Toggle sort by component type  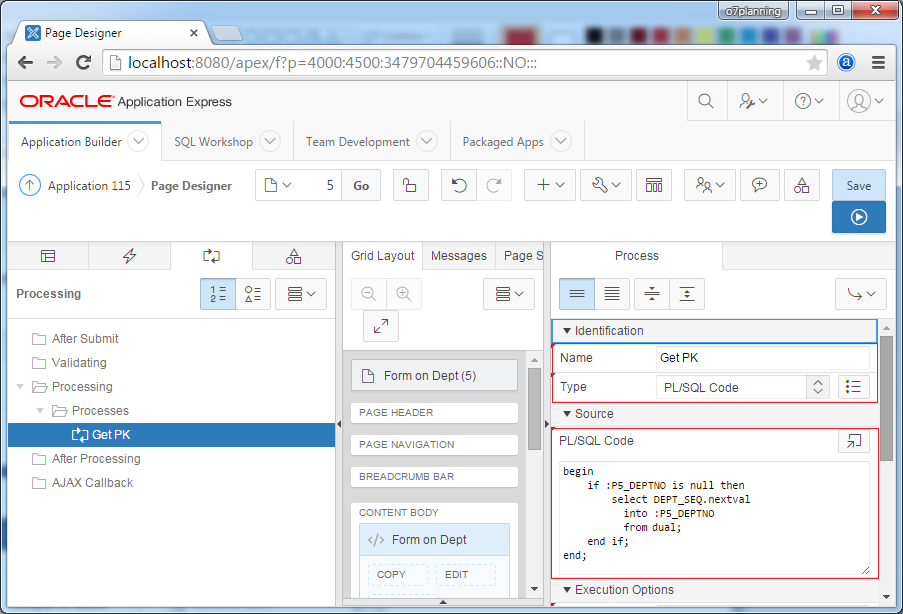253,294
